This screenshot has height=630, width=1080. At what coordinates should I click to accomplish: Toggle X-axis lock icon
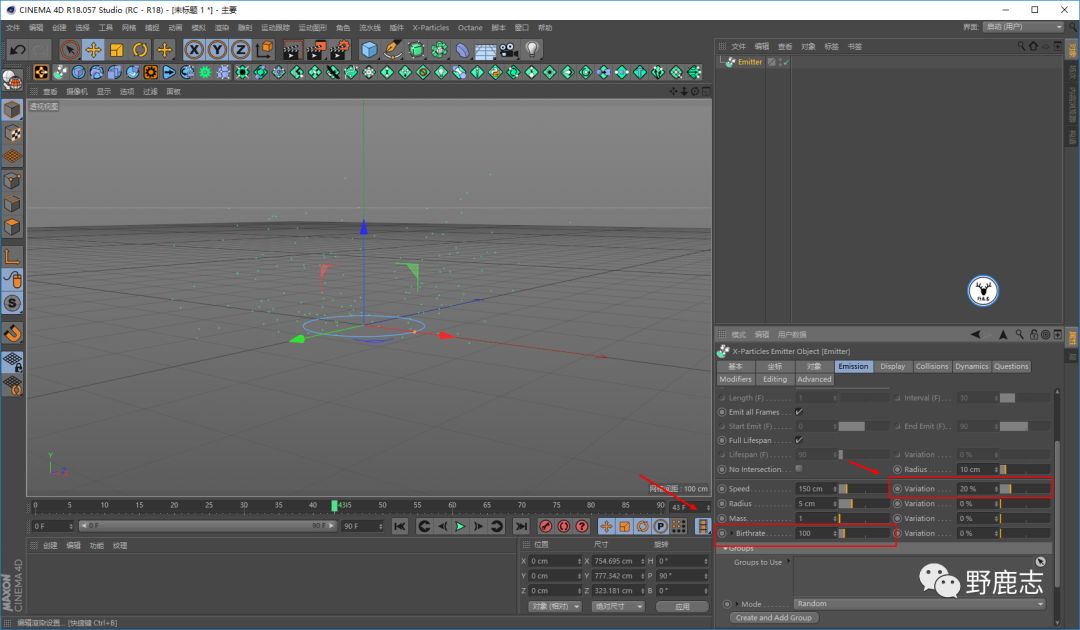pos(193,49)
